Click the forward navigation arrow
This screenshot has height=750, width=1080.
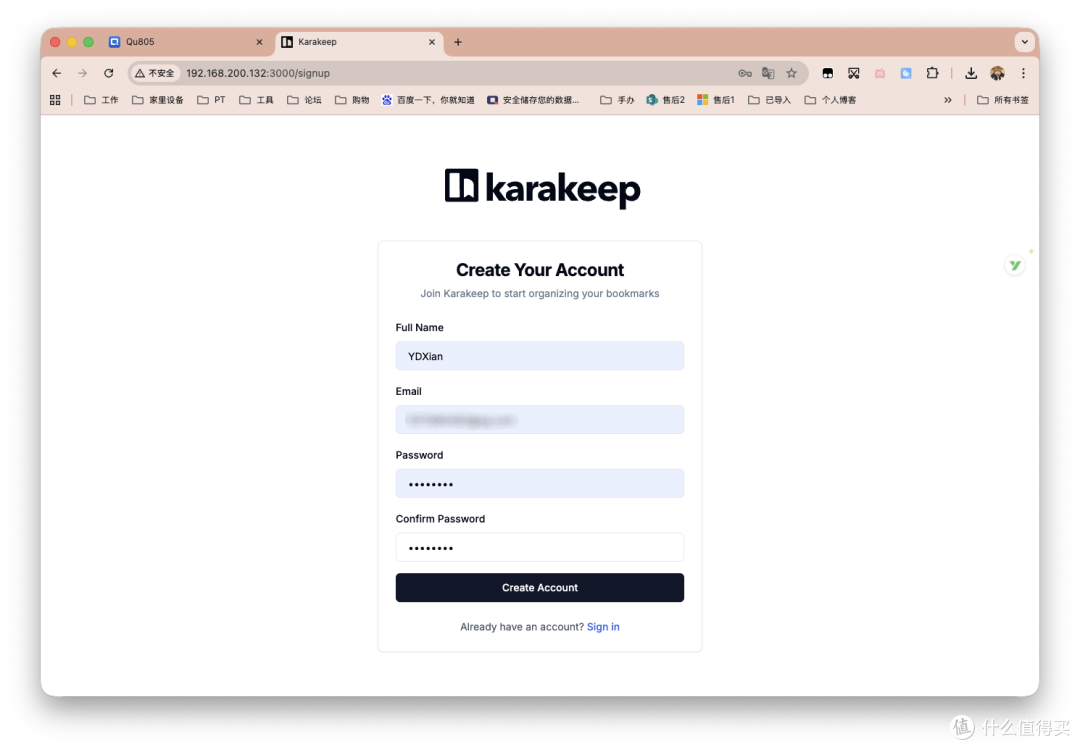pyautogui.click(x=83, y=73)
